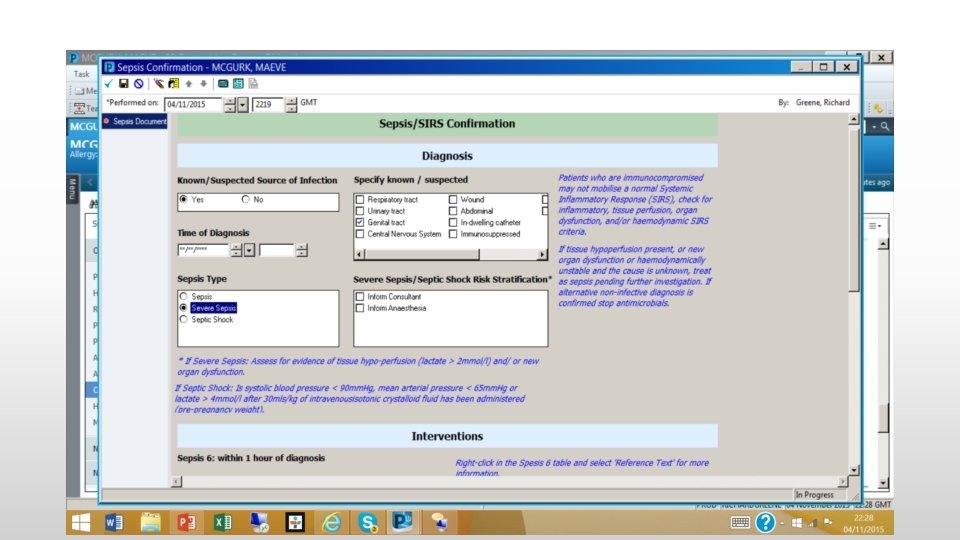The image size is (960, 540).
Task: Select the Severe Sepsis radio option
Action: point(184,308)
